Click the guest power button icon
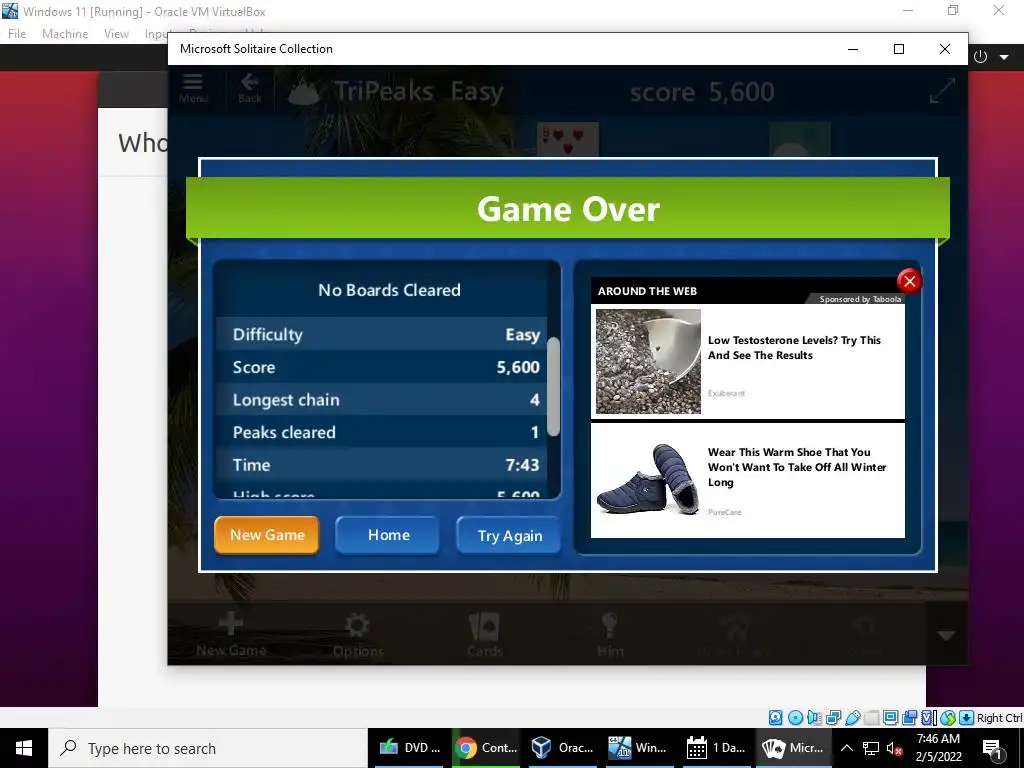This screenshot has height=768, width=1024. (x=980, y=57)
